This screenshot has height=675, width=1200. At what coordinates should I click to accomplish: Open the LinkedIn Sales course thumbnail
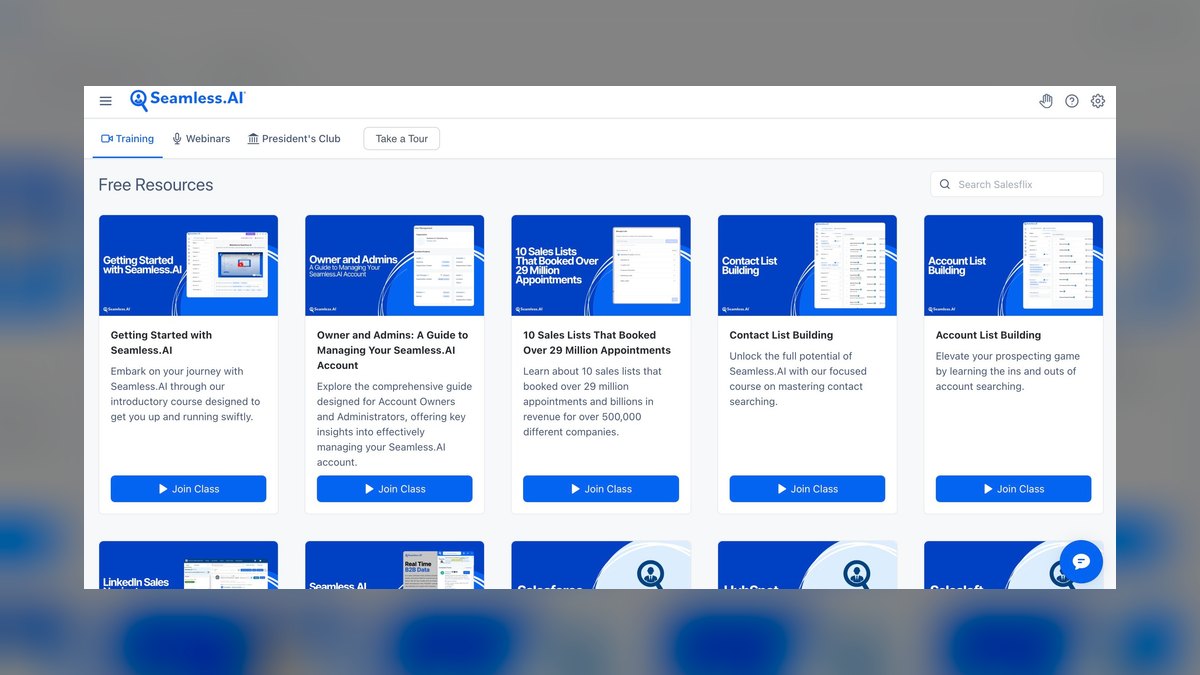188,565
